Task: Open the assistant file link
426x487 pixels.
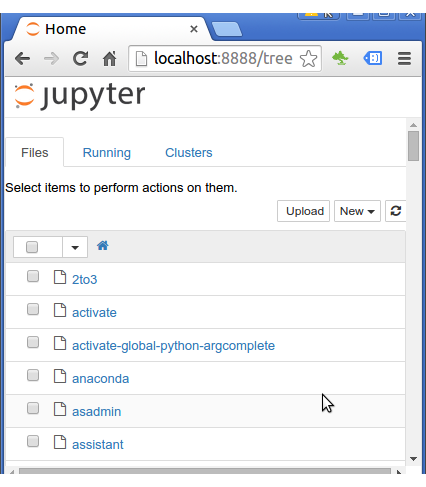Action: (98, 445)
